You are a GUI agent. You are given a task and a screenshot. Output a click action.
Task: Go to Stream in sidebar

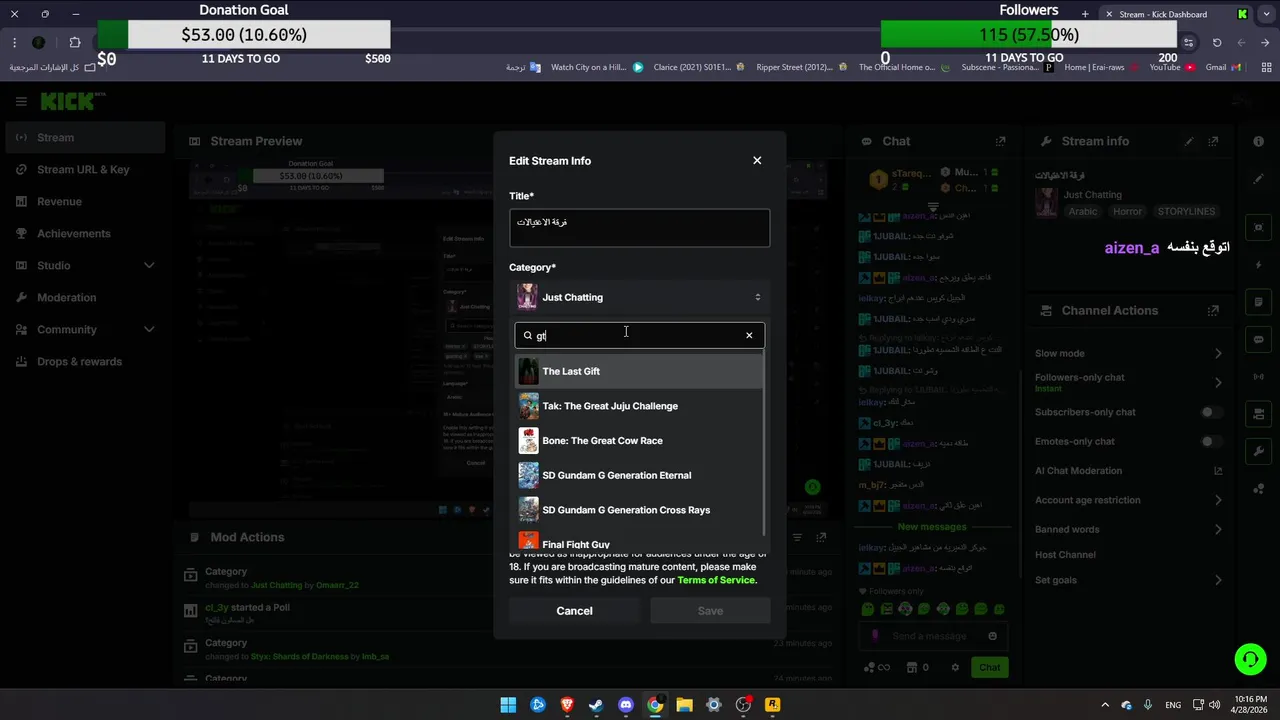[x=85, y=137]
